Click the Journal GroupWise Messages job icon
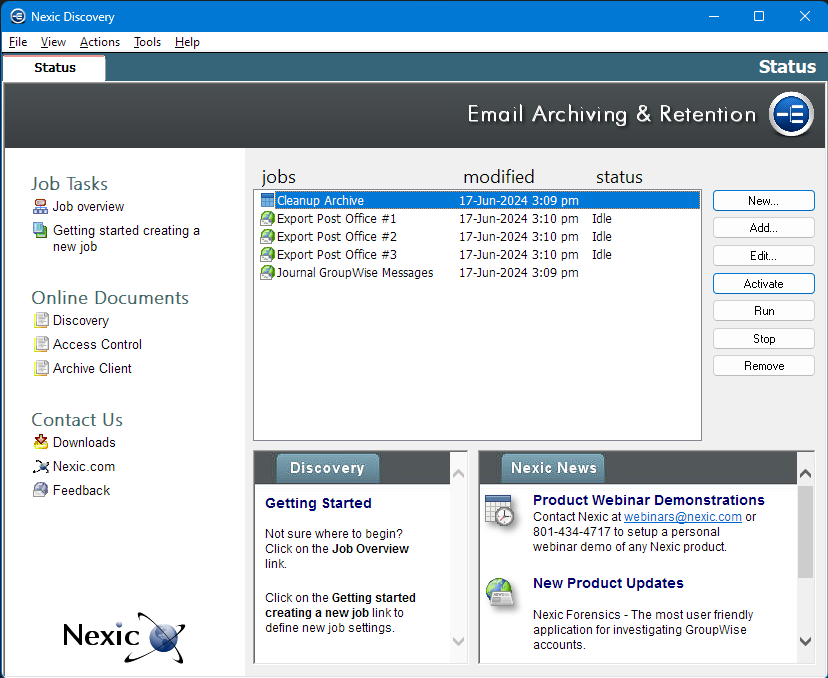Screen dimensions: 828x678 [268, 272]
